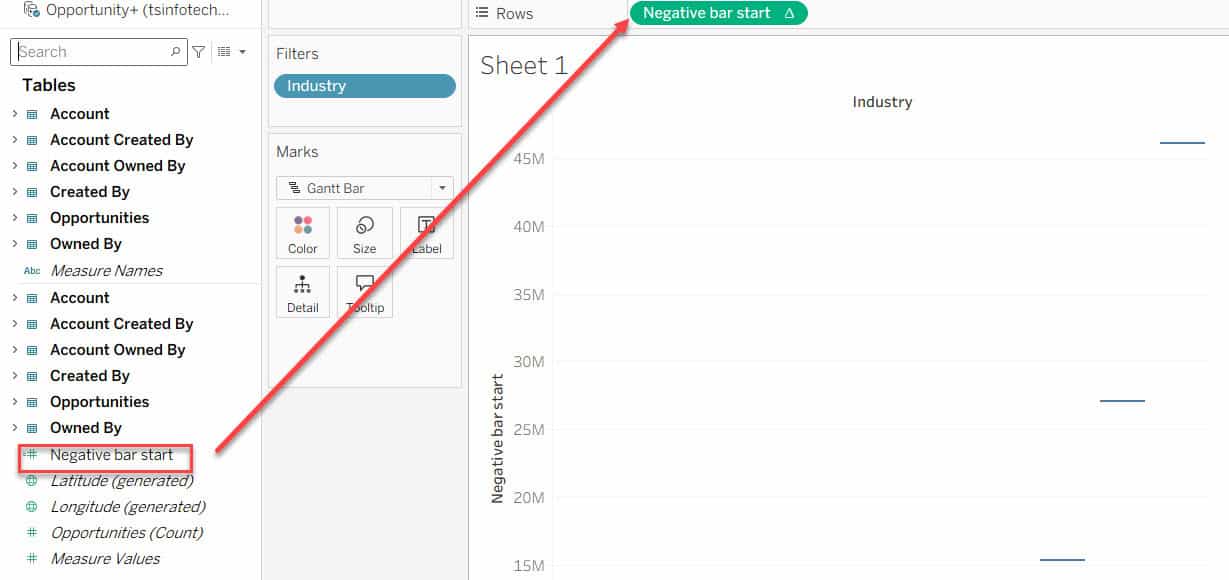The width and height of the screenshot is (1229, 580).
Task: Expand the bottommost Owned By table
Action: pos(14,428)
